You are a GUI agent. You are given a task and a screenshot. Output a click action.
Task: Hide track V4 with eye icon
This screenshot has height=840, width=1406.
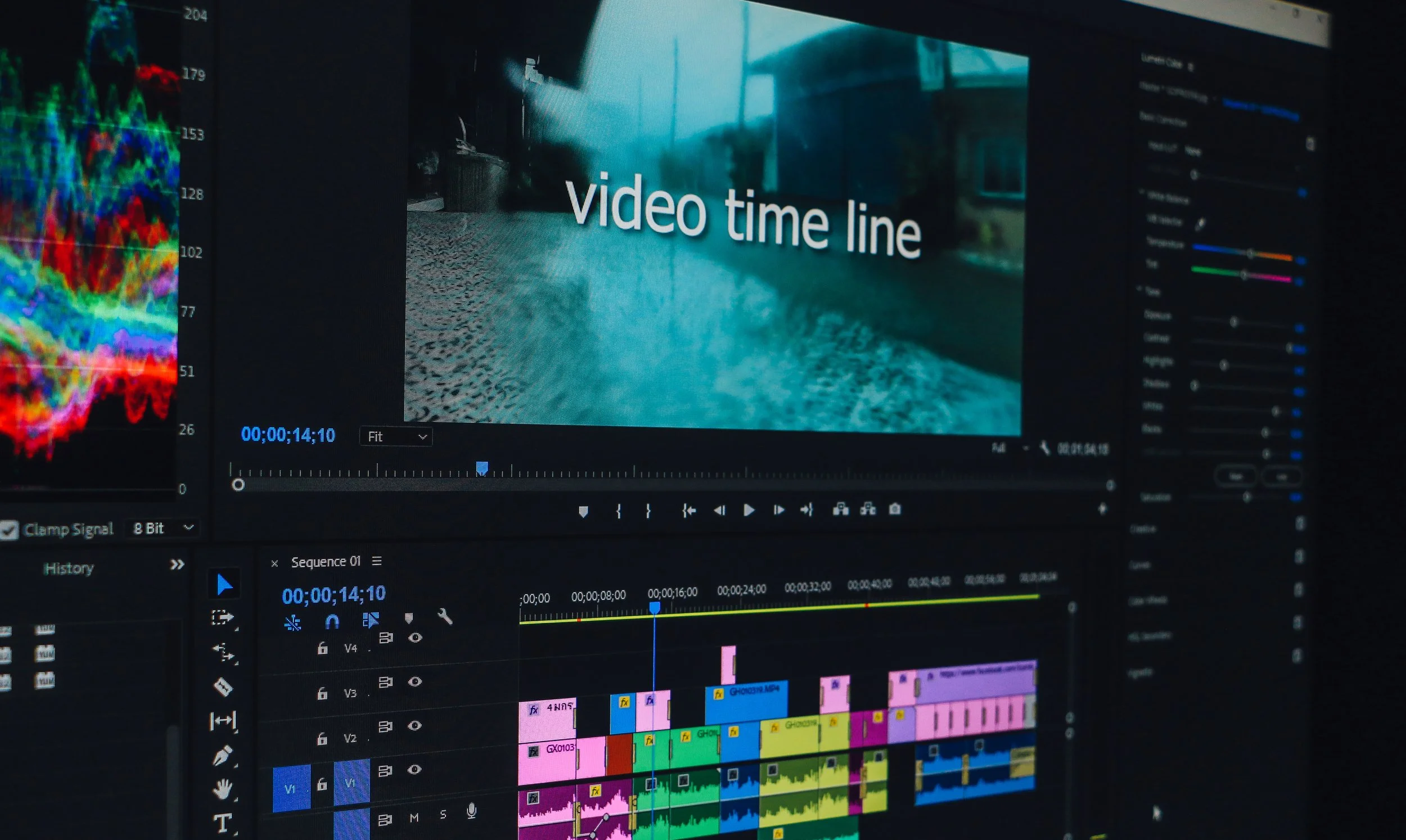tap(415, 638)
